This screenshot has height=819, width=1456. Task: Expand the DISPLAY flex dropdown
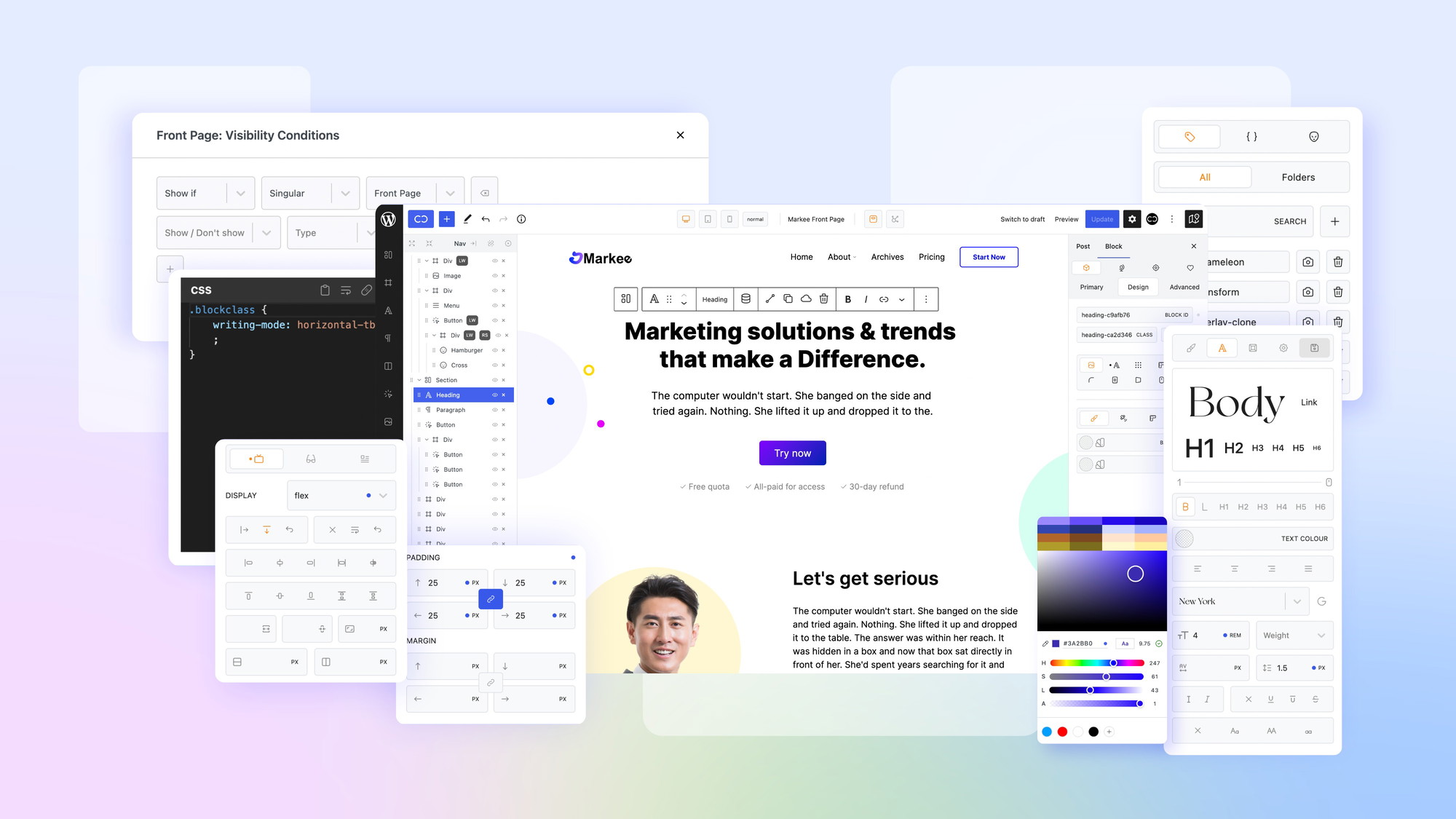coord(341,495)
